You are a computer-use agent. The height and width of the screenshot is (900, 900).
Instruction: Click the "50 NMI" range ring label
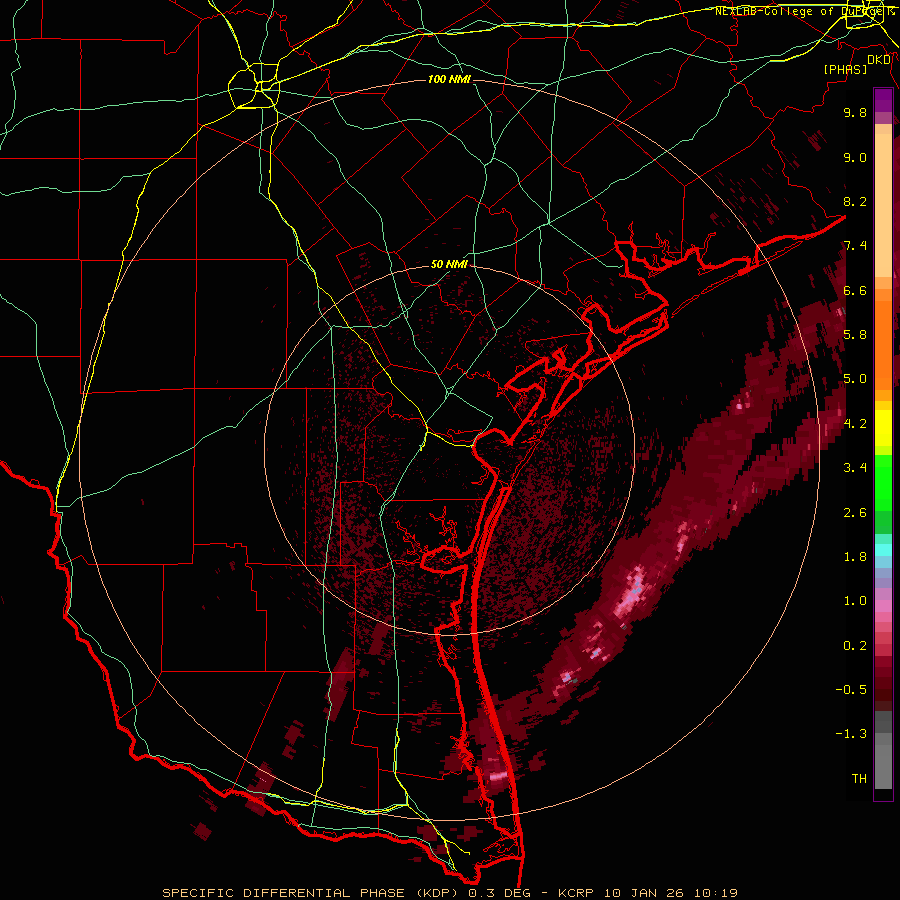(x=449, y=264)
